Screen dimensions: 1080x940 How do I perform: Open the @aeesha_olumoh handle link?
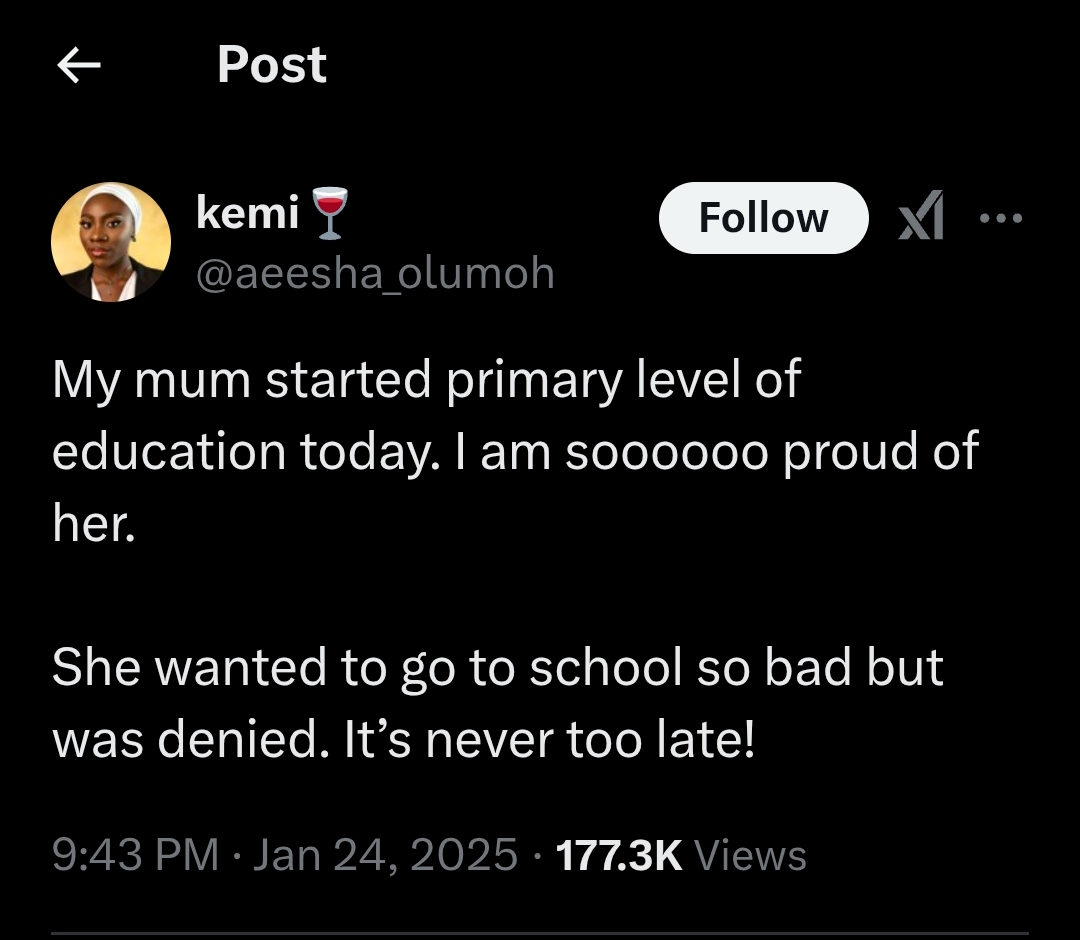click(x=375, y=272)
